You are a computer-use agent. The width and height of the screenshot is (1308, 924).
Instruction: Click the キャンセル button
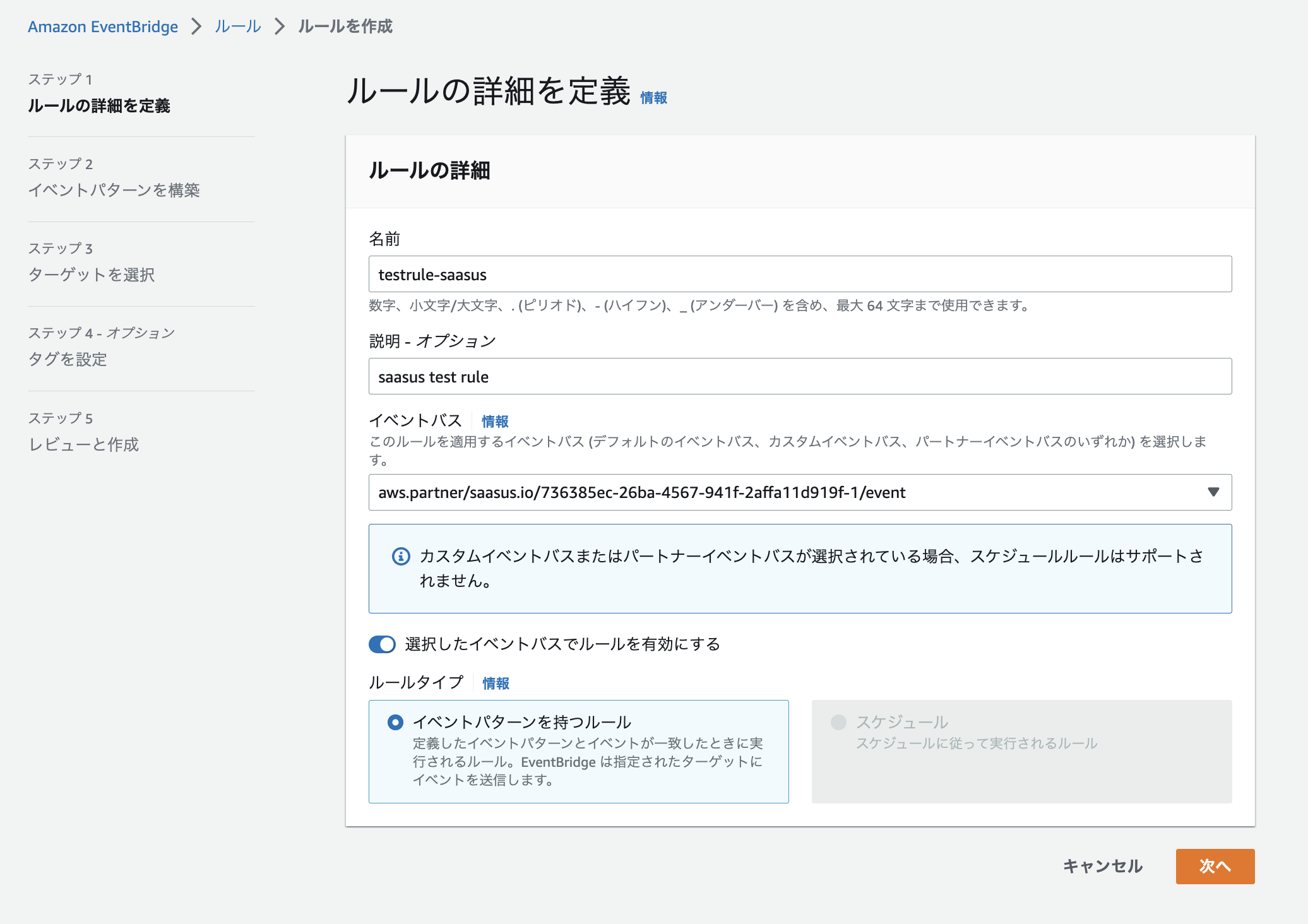tap(1102, 866)
